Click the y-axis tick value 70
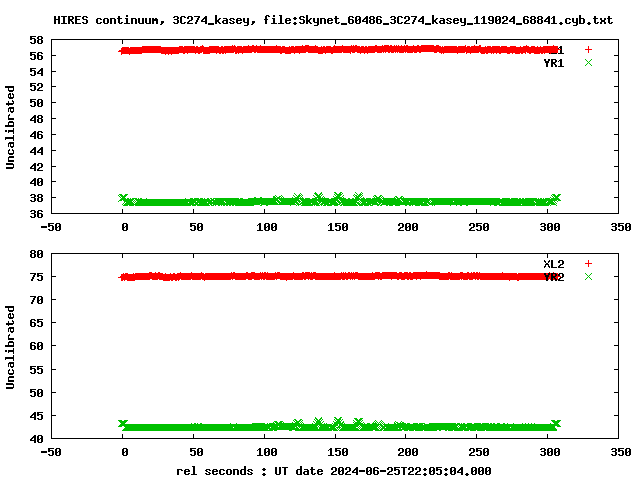The image size is (640, 480). (x=36, y=300)
